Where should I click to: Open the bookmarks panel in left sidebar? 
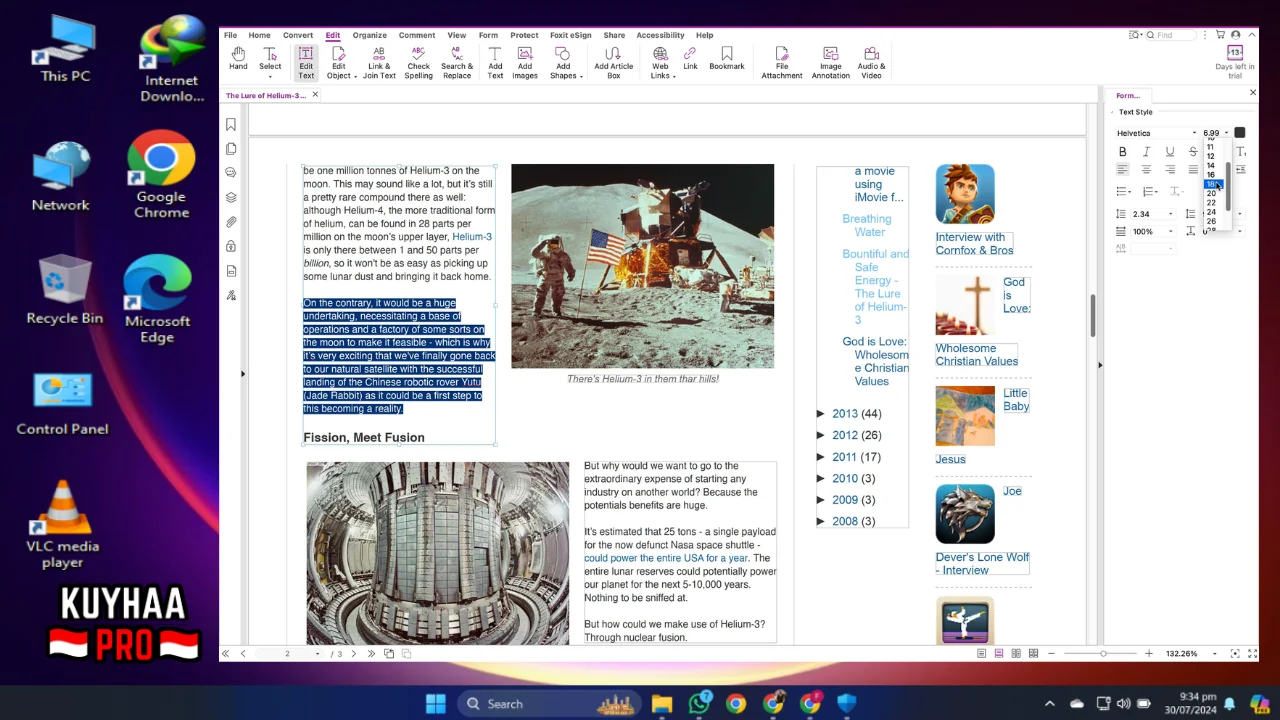[231, 124]
